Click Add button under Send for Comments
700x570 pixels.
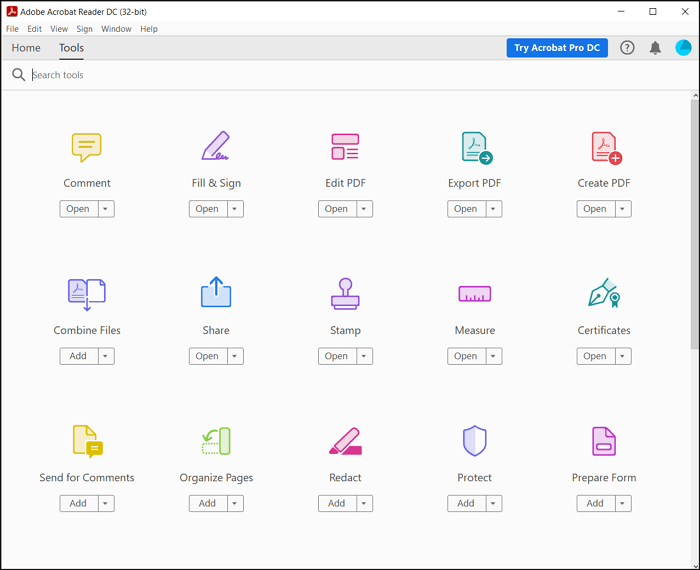point(79,503)
